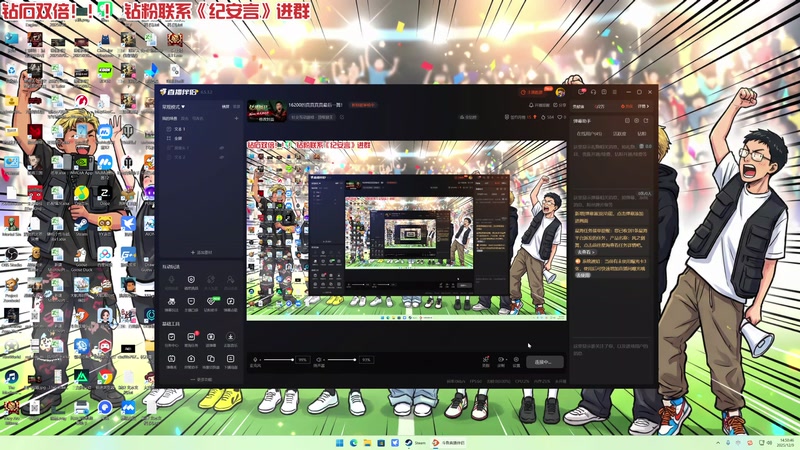Select the first scene tab (我的场景)
The image size is (800, 450).
point(170,118)
